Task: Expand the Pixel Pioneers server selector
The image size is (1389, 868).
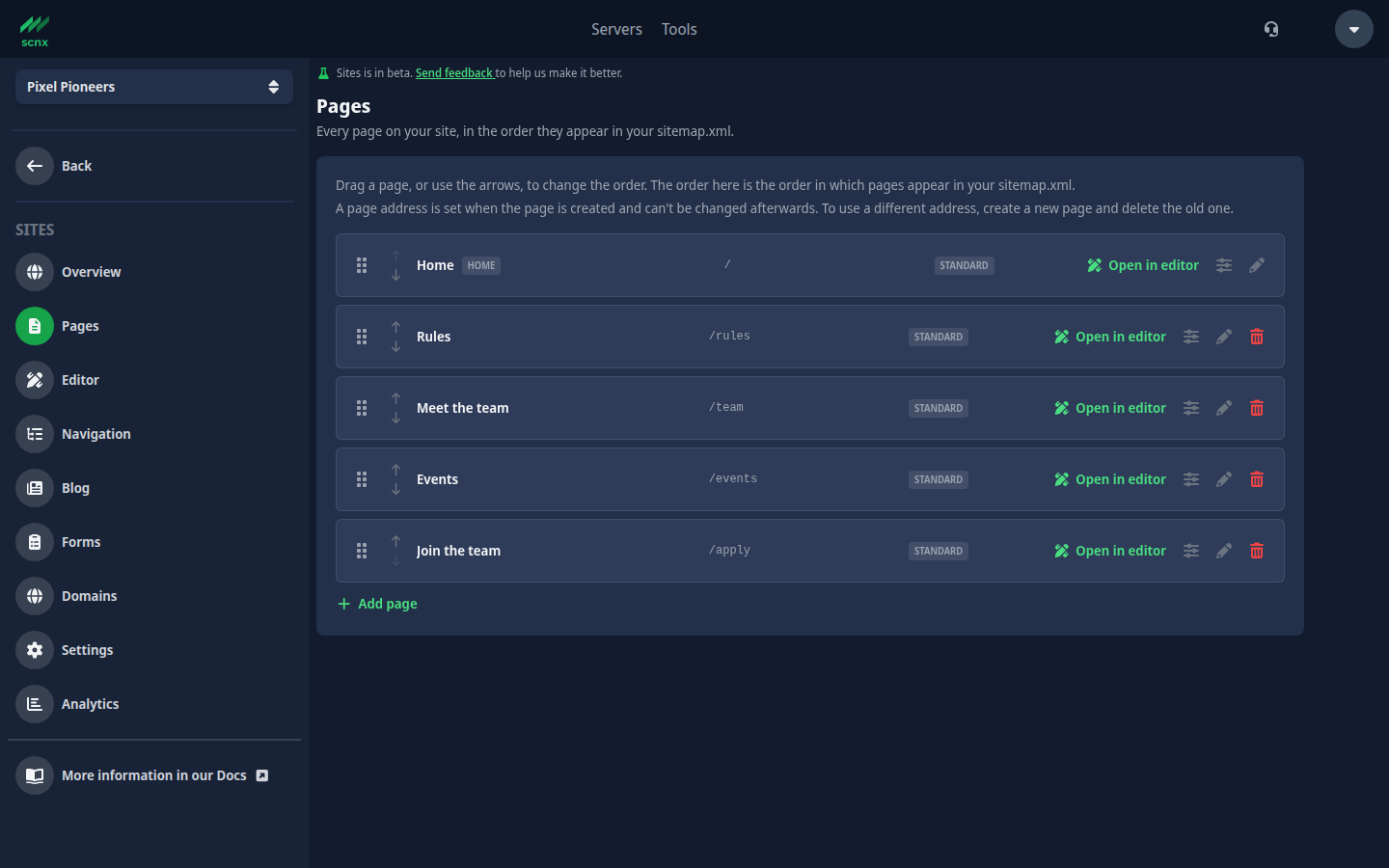Action: (154, 87)
